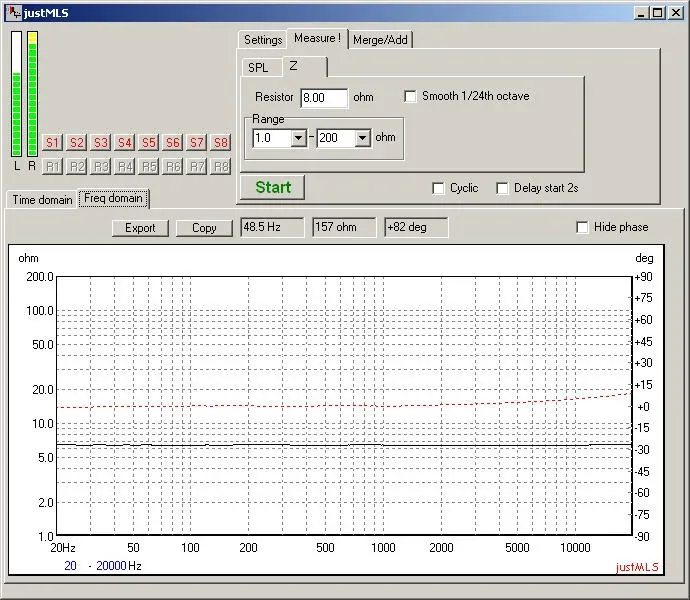690x600 pixels.
Task: Click the justMLS title bar icon
Action: pyautogui.click(x=15, y=12)
